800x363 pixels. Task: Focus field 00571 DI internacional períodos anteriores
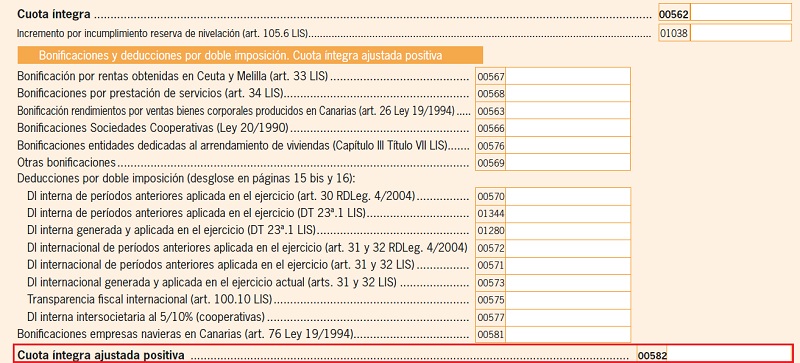pyautogui.click(x=568, y=265)
